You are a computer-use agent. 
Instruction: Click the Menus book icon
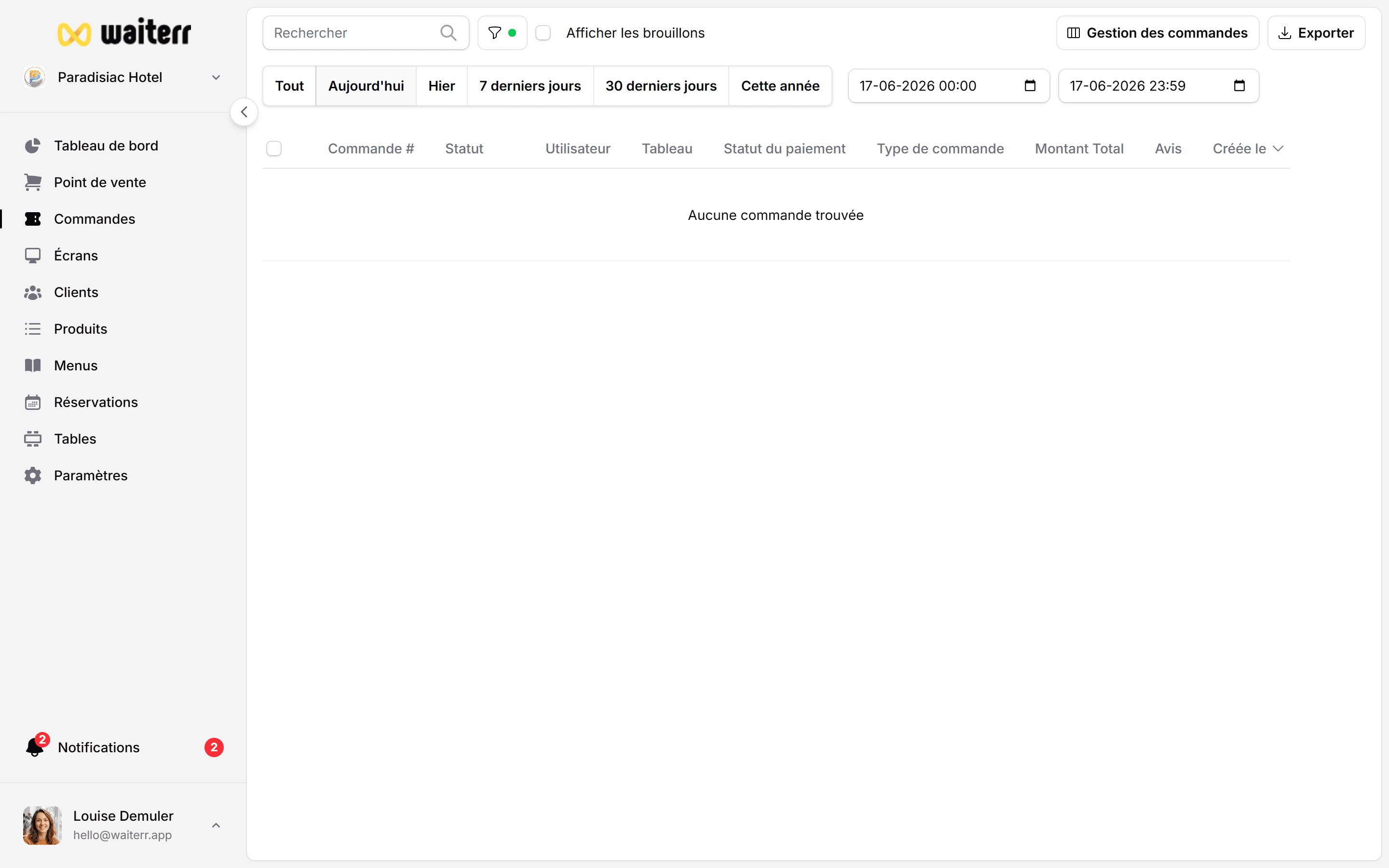point(33,366)
